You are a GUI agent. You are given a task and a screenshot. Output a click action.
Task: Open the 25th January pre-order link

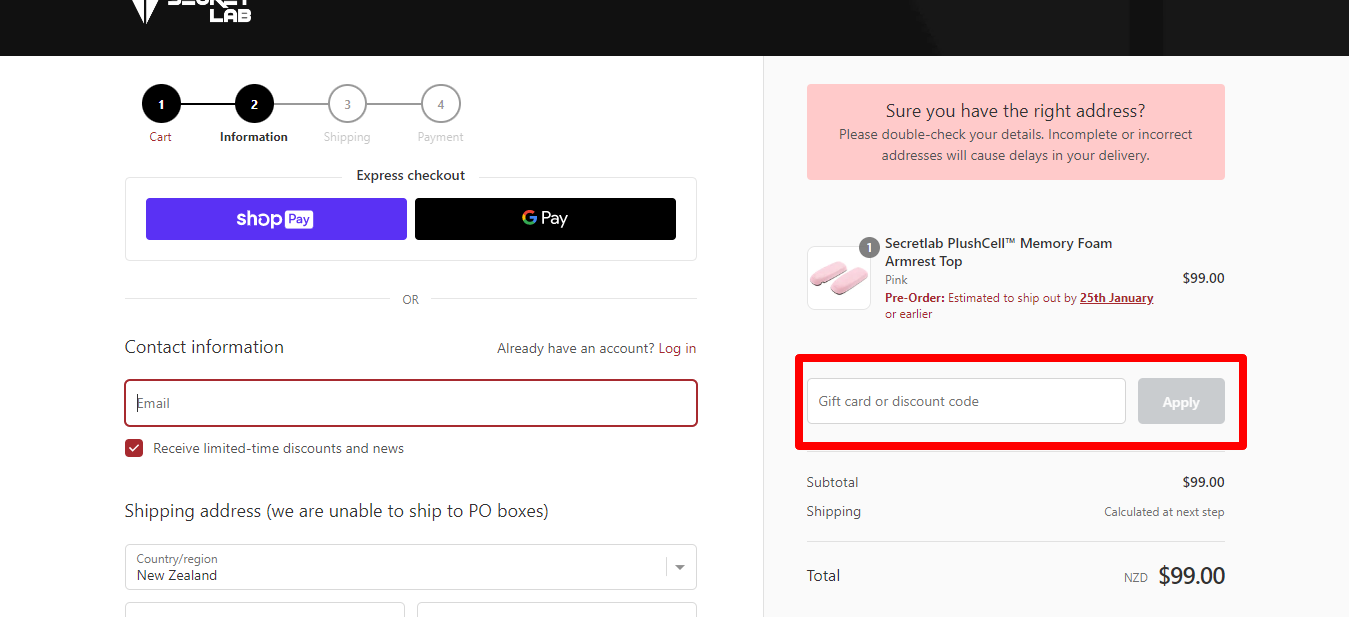tap(1116, 298)
